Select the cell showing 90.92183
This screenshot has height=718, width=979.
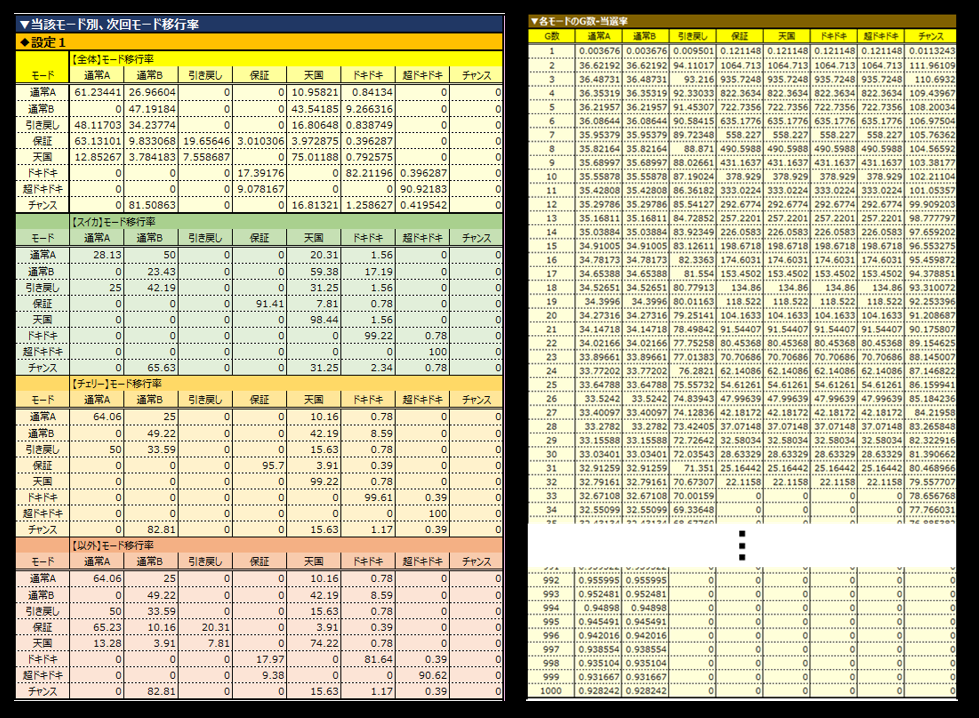423,189
